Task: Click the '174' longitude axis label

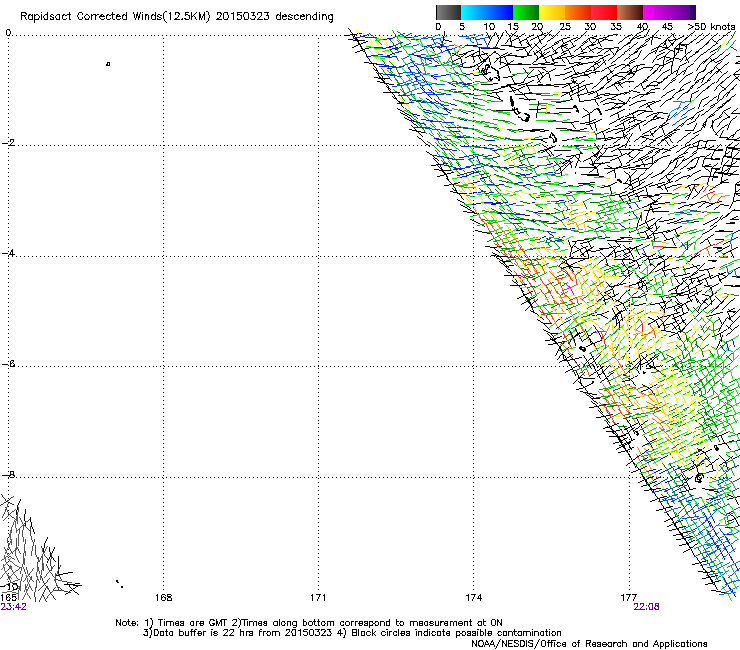Action: (x=473, y=598)
